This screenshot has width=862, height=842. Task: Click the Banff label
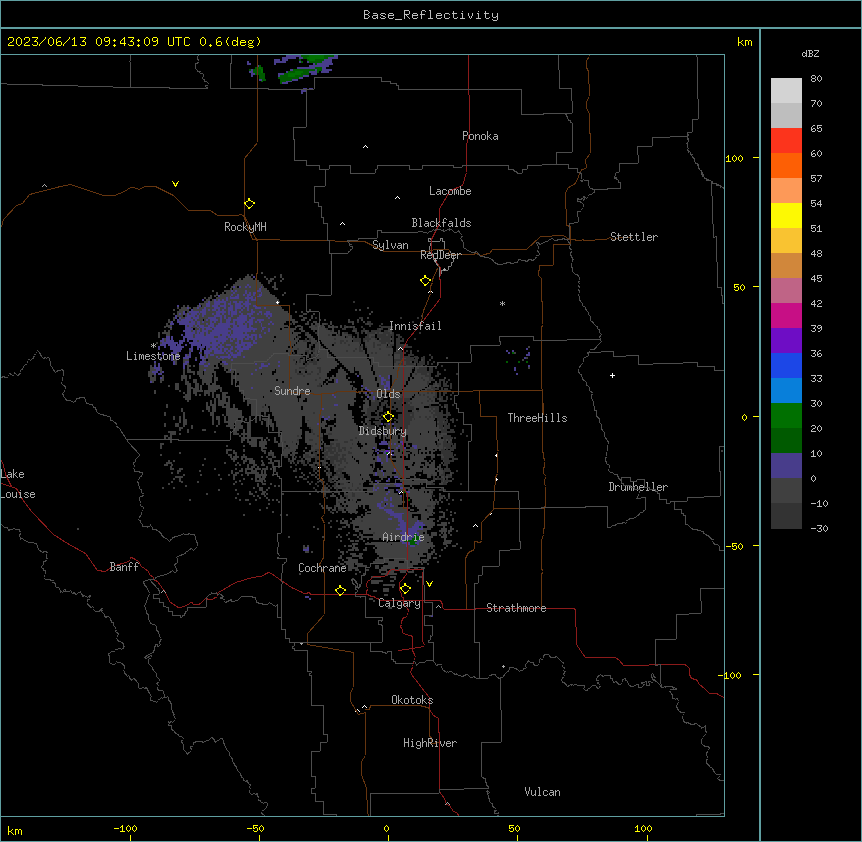pyautogui.click(x=124, y=567)
